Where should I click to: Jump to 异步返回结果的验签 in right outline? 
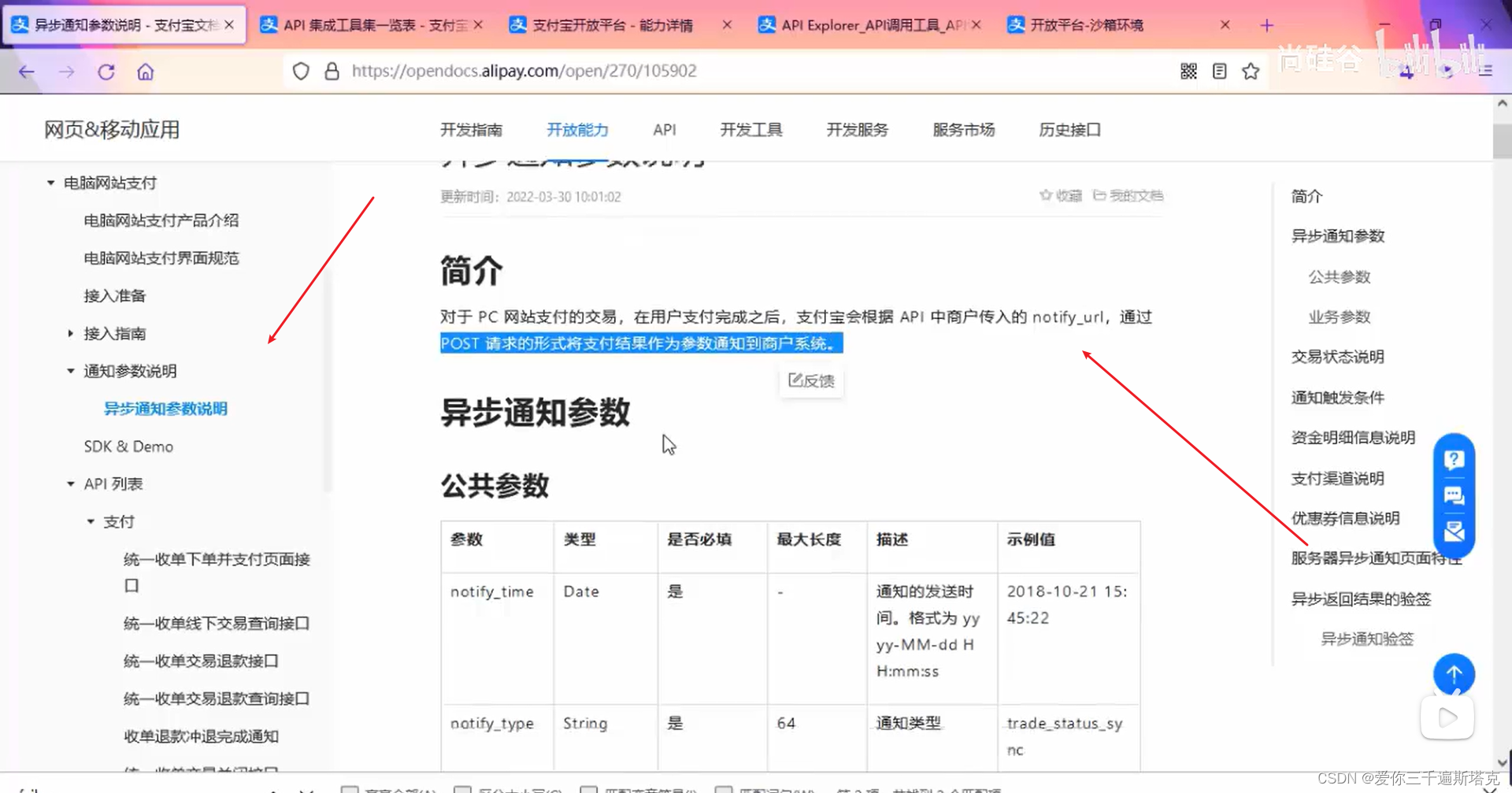tap(1361, 599)
